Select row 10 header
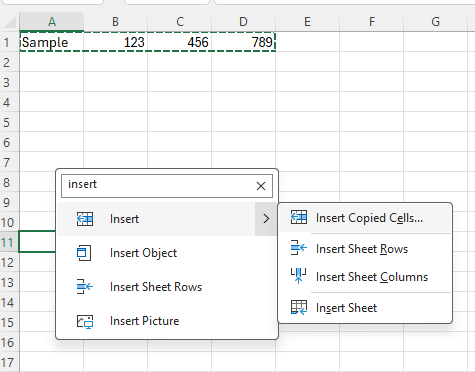Screen dimensions: 475x372 (9, 222)
